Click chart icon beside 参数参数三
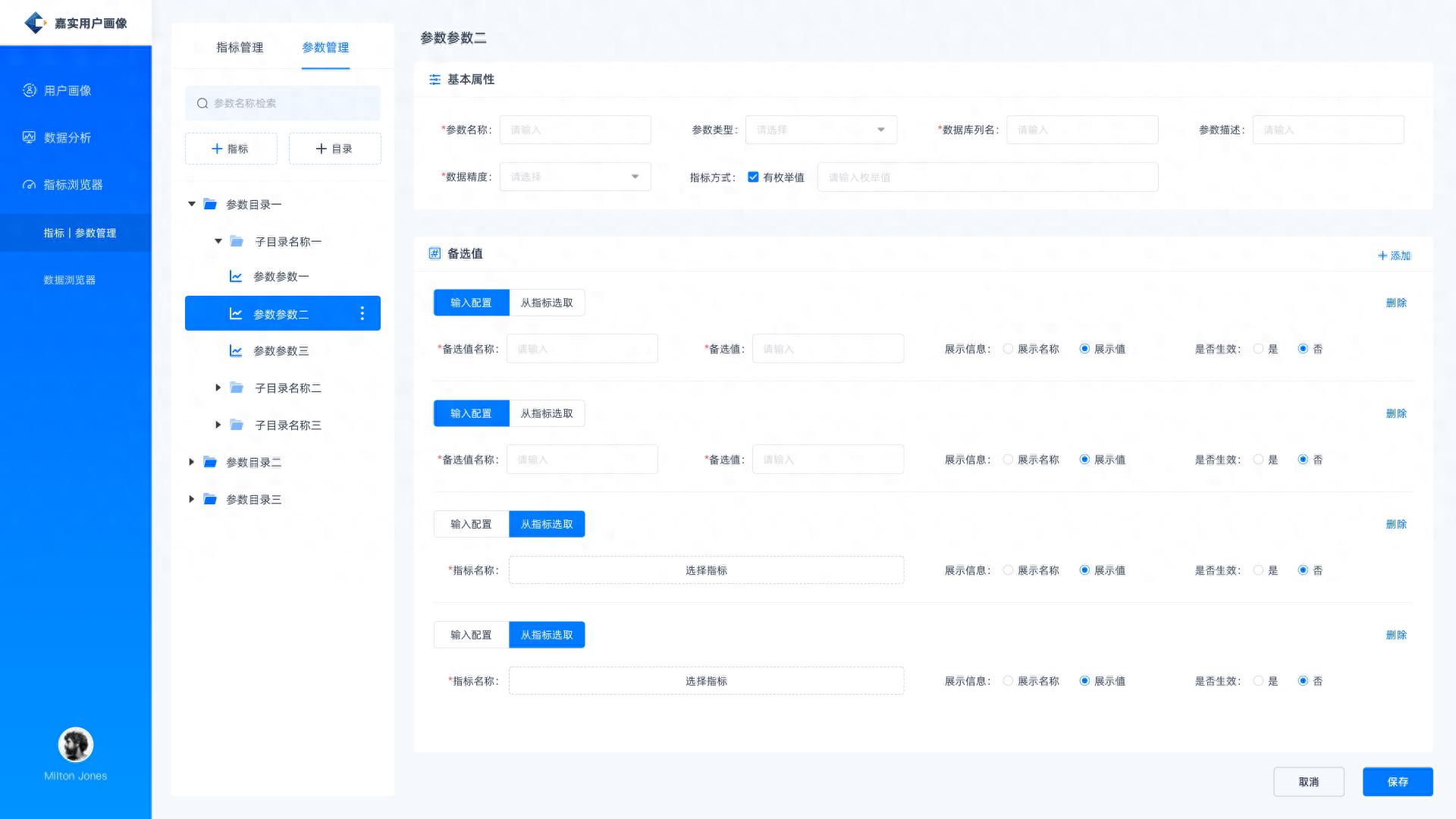This screenshot has height=819, width=1456. [236, 351]
